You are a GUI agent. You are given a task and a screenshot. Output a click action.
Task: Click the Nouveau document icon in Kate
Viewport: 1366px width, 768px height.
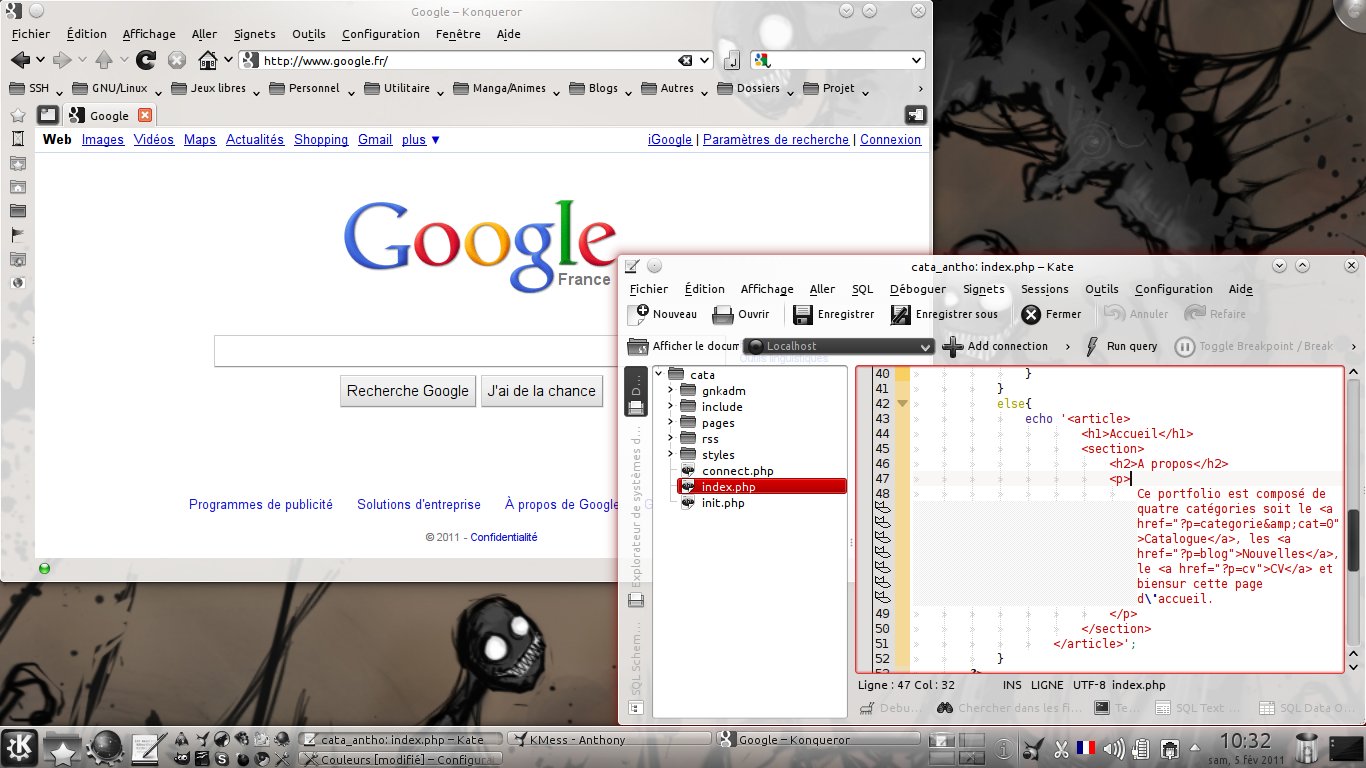638,314
